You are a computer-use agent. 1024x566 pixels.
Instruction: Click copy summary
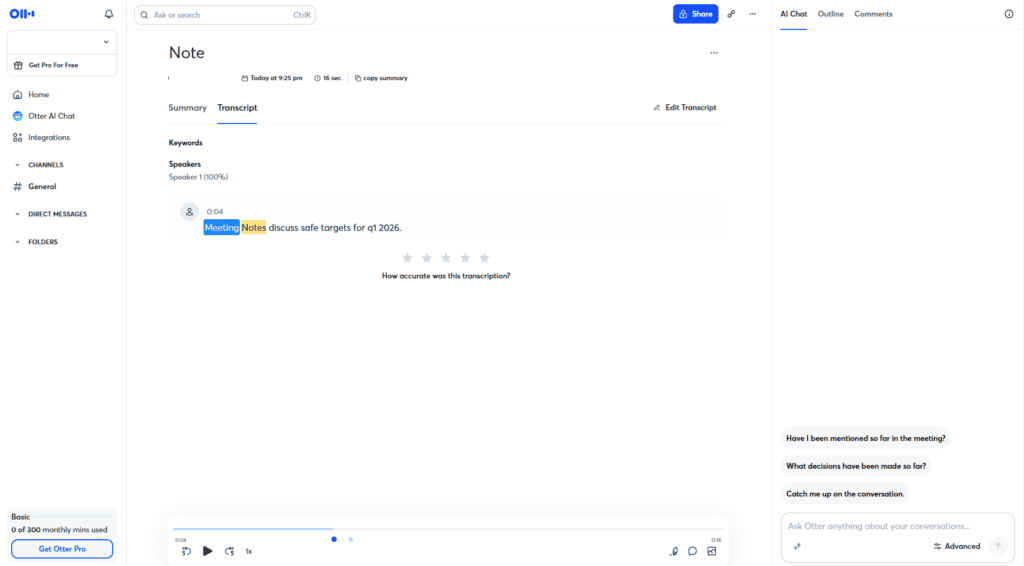click(381, 78)
